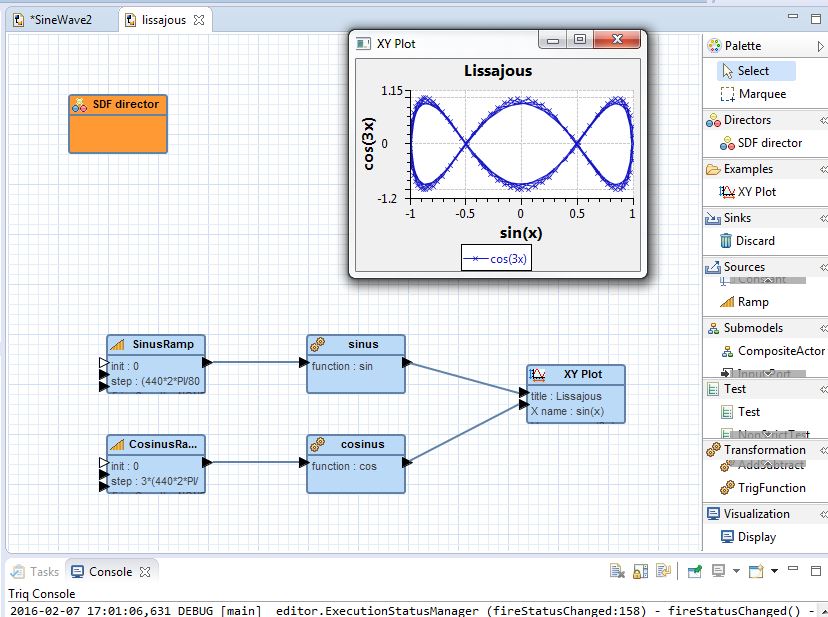Pick the TrigFunction entry in the palette

pyautogui.click(x=763, y=488)
